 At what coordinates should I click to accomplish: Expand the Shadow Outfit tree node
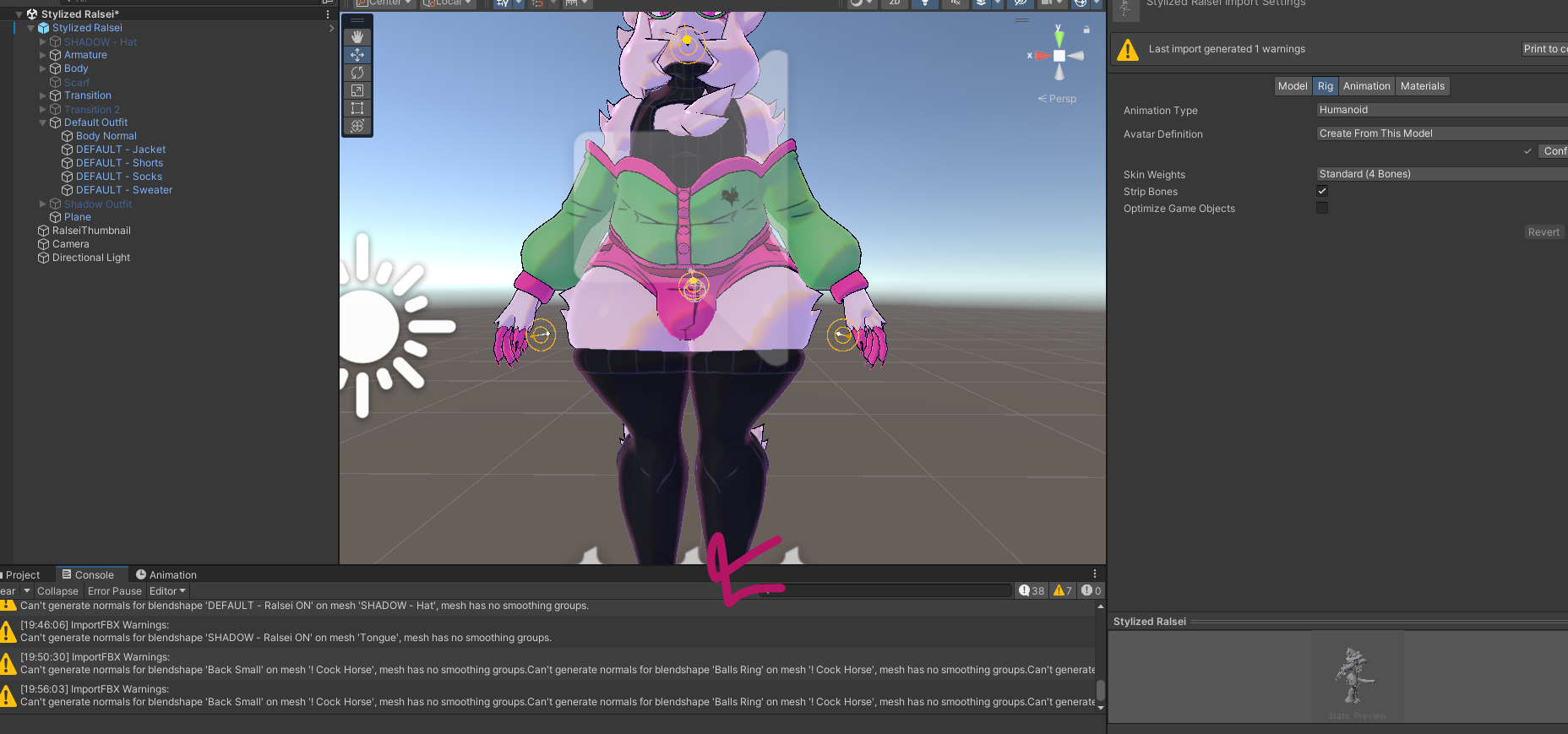tap(43, 204)
